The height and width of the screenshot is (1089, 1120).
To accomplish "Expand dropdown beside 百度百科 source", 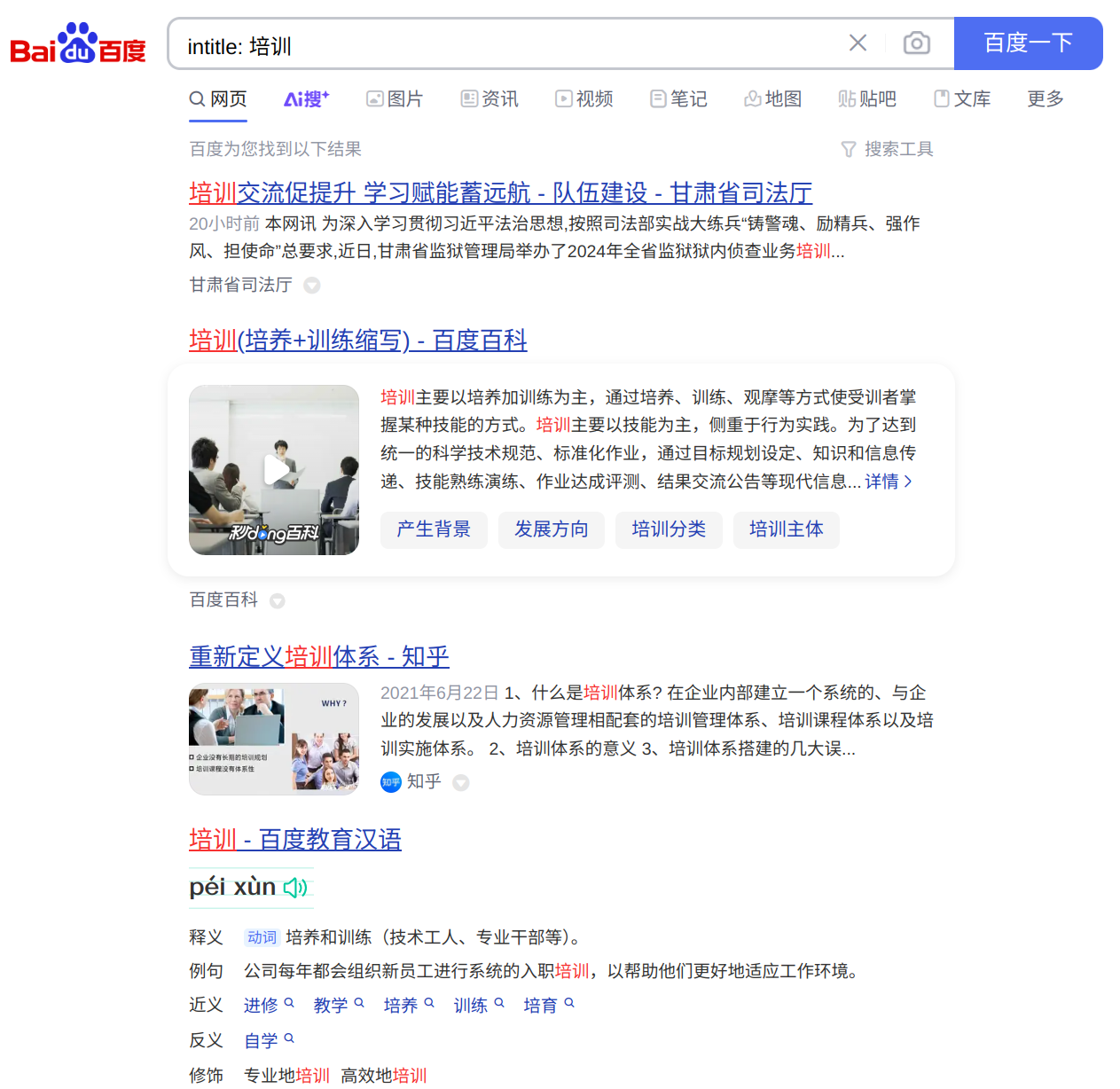I will point(278,601).
